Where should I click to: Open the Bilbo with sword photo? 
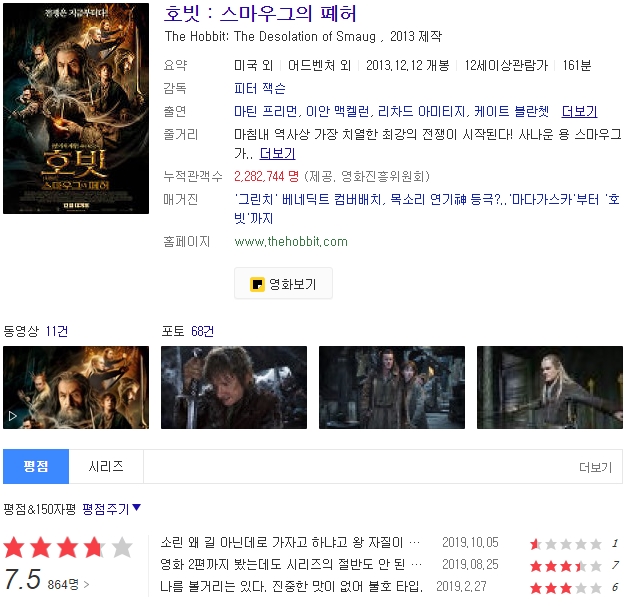[234, 387]
